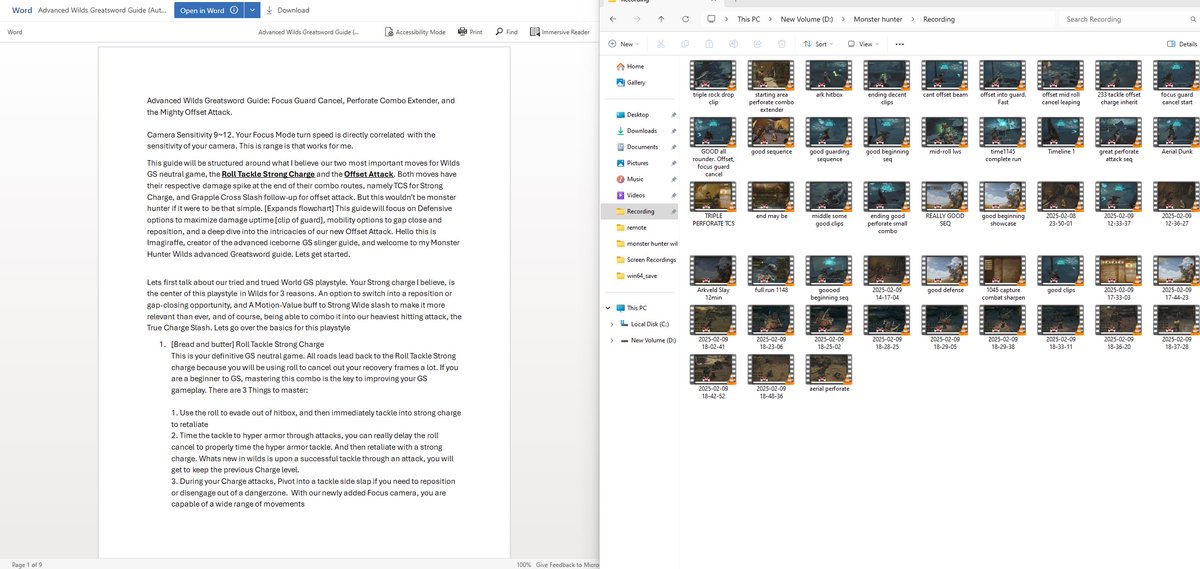This screenshot has height=569, width=1200.
Task: Click the pin icon beside Music
Action: click(675, 179)
